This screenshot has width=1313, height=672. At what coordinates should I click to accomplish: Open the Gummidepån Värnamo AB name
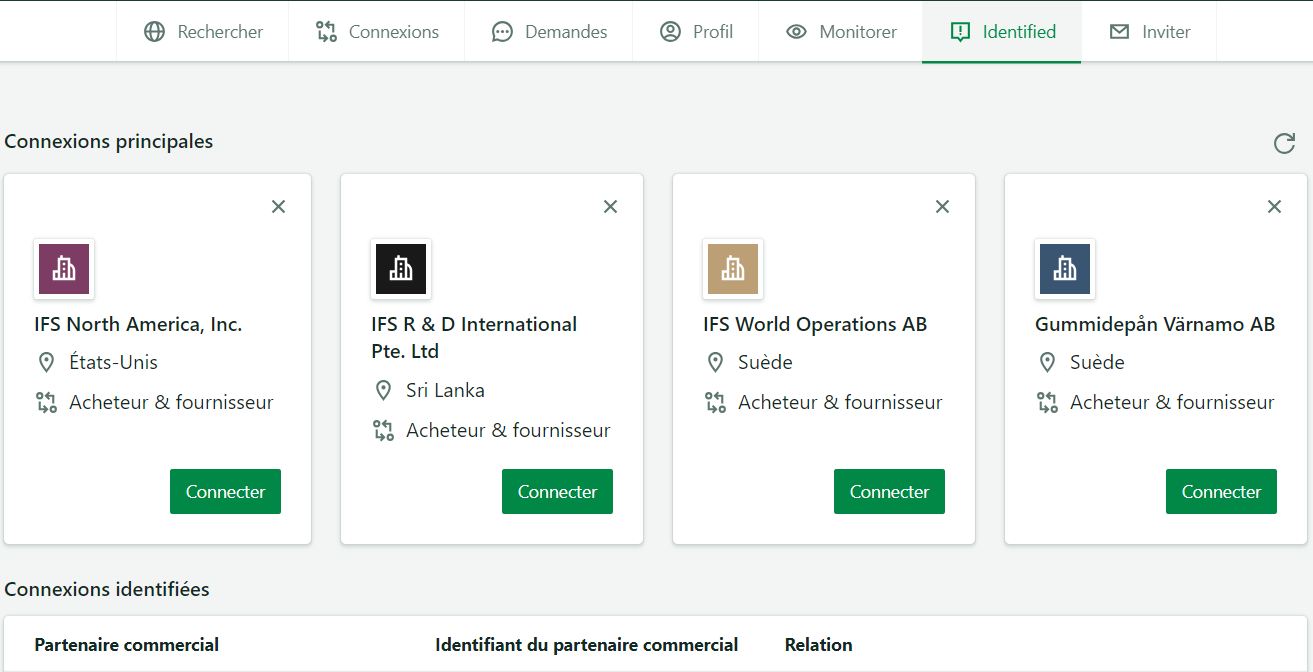coord(1155,324)
